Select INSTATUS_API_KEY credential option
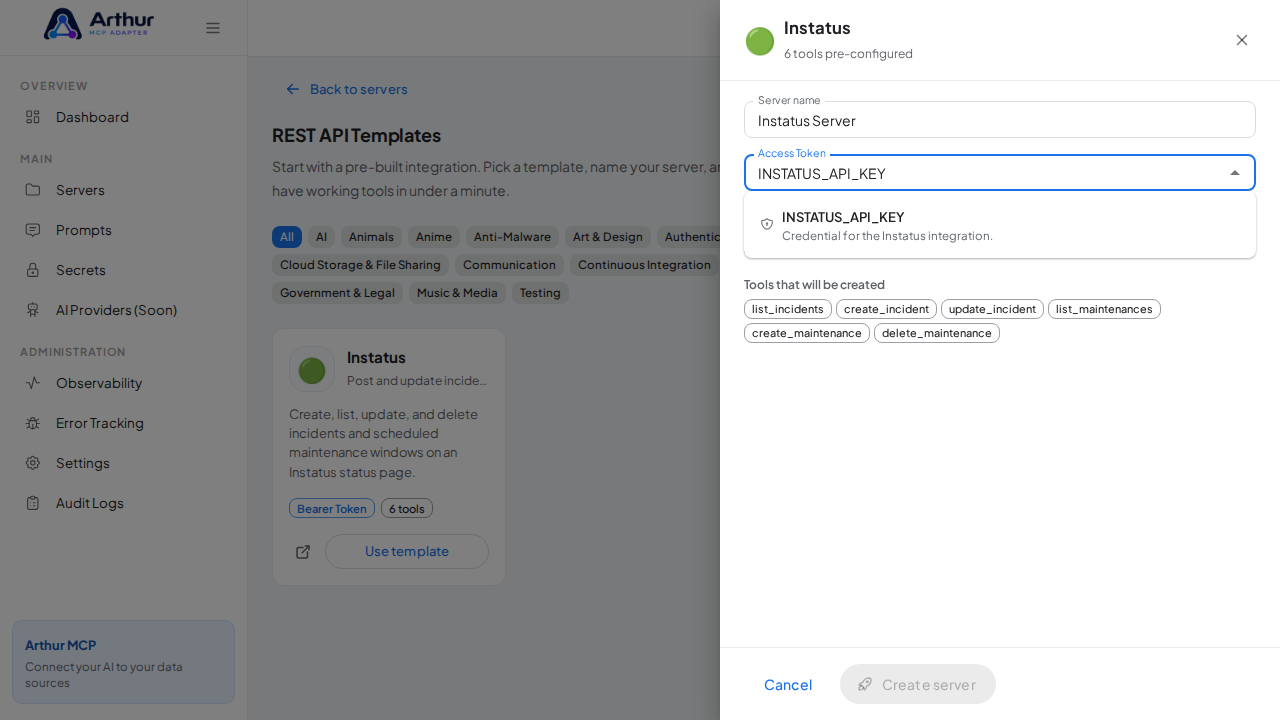 click(x=1000, y=225)
